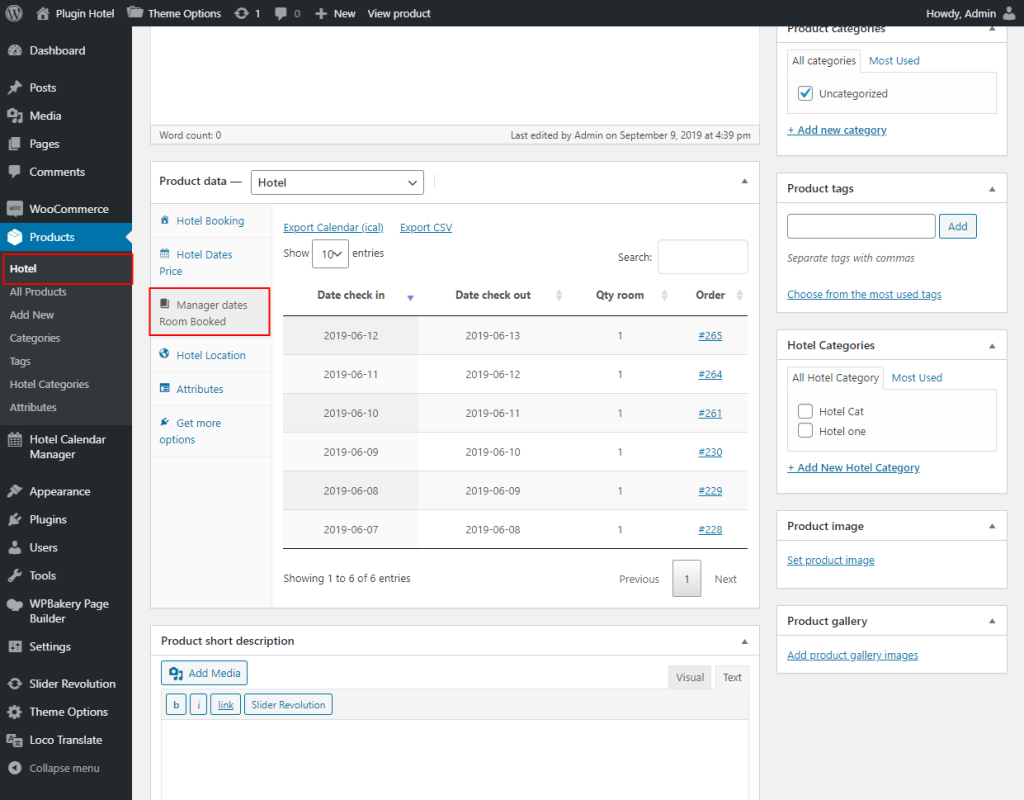Click the Pages icon in sidebar
The width and height of the screenshot is (1024, 800).
click(x=14, y=144)
